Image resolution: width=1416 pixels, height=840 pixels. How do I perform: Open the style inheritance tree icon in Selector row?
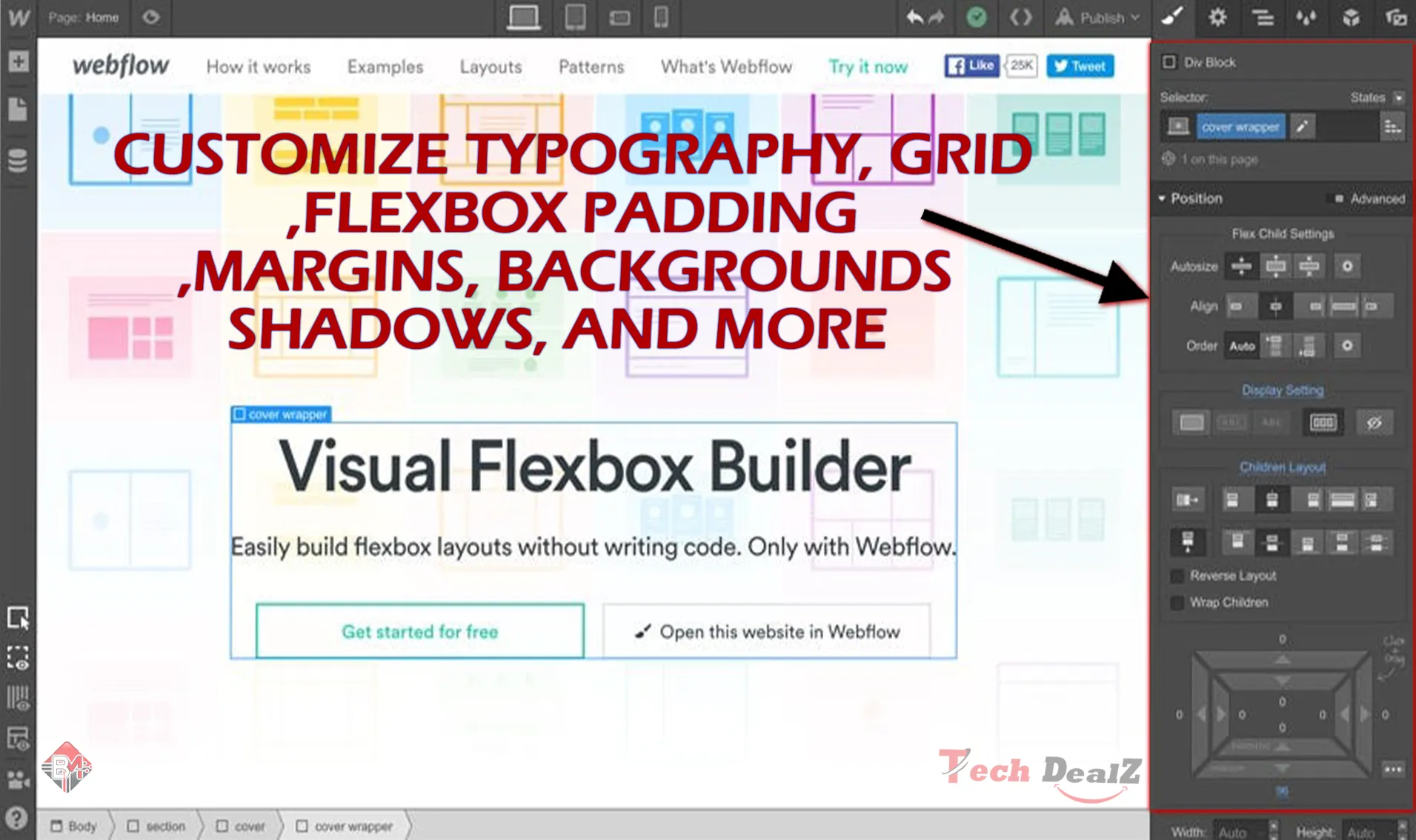(1393, 127)
